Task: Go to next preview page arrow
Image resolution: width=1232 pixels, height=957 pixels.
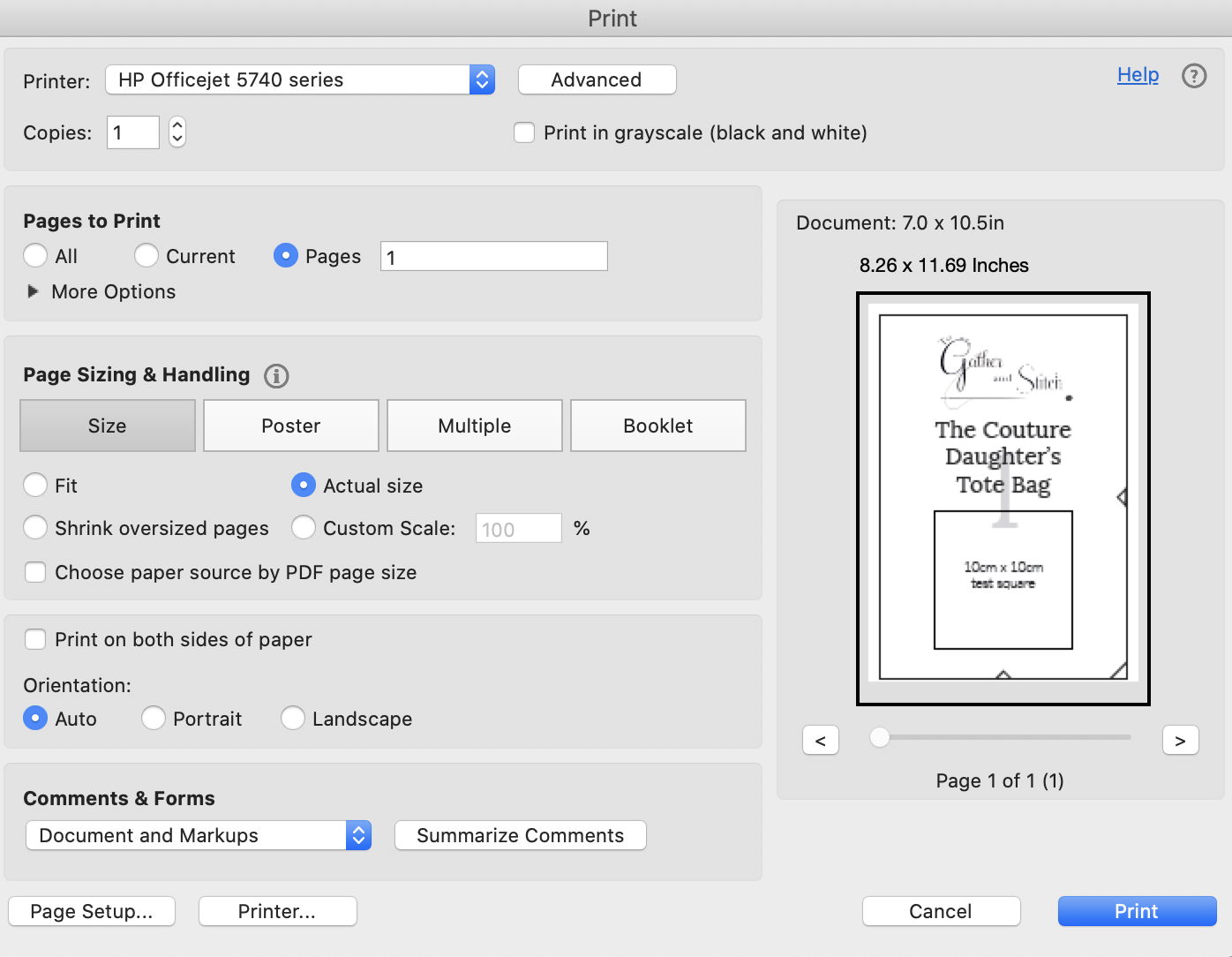Action: [1181, 740]
